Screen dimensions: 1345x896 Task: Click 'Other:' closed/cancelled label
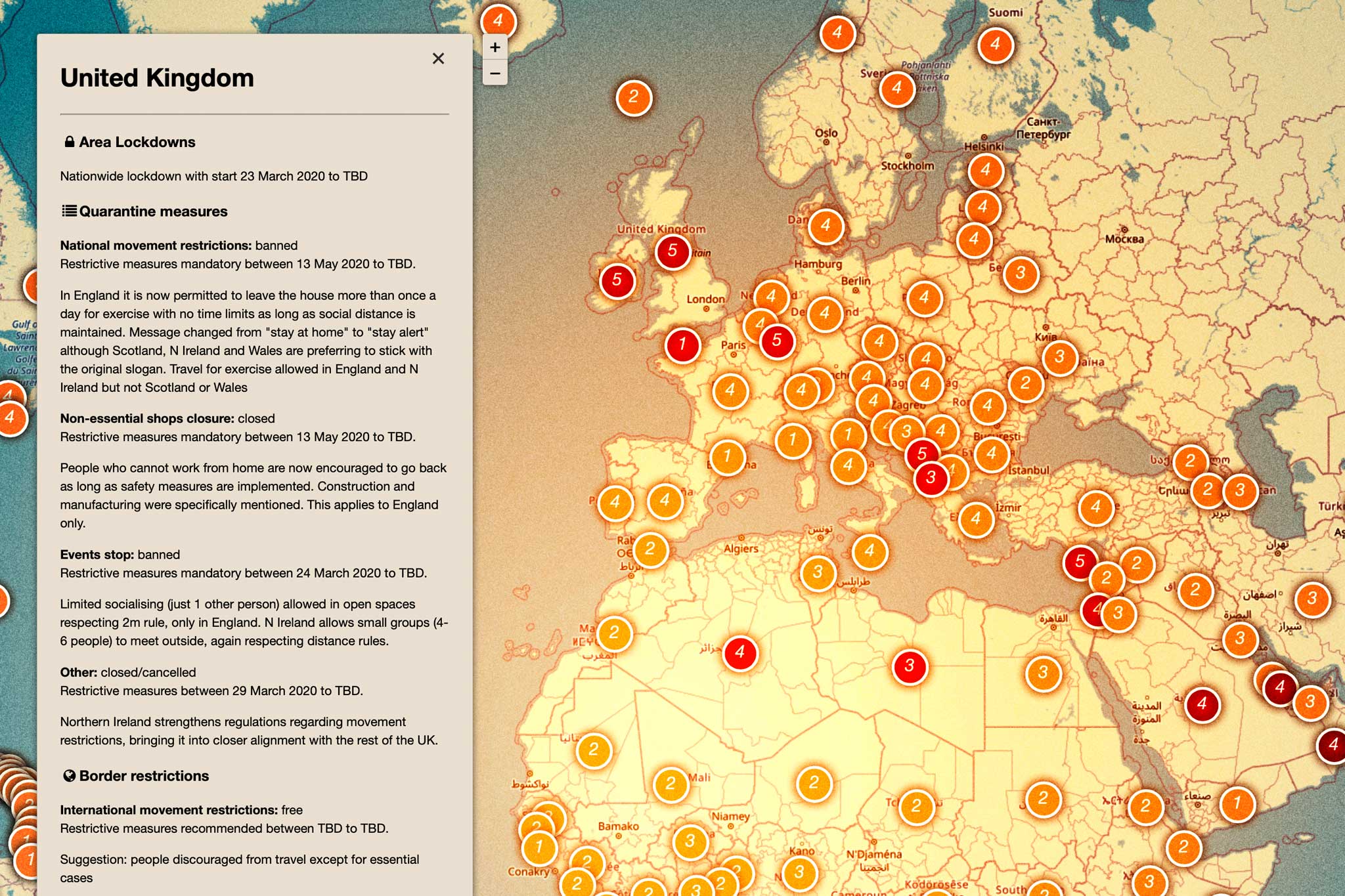[x=79, y=672]
